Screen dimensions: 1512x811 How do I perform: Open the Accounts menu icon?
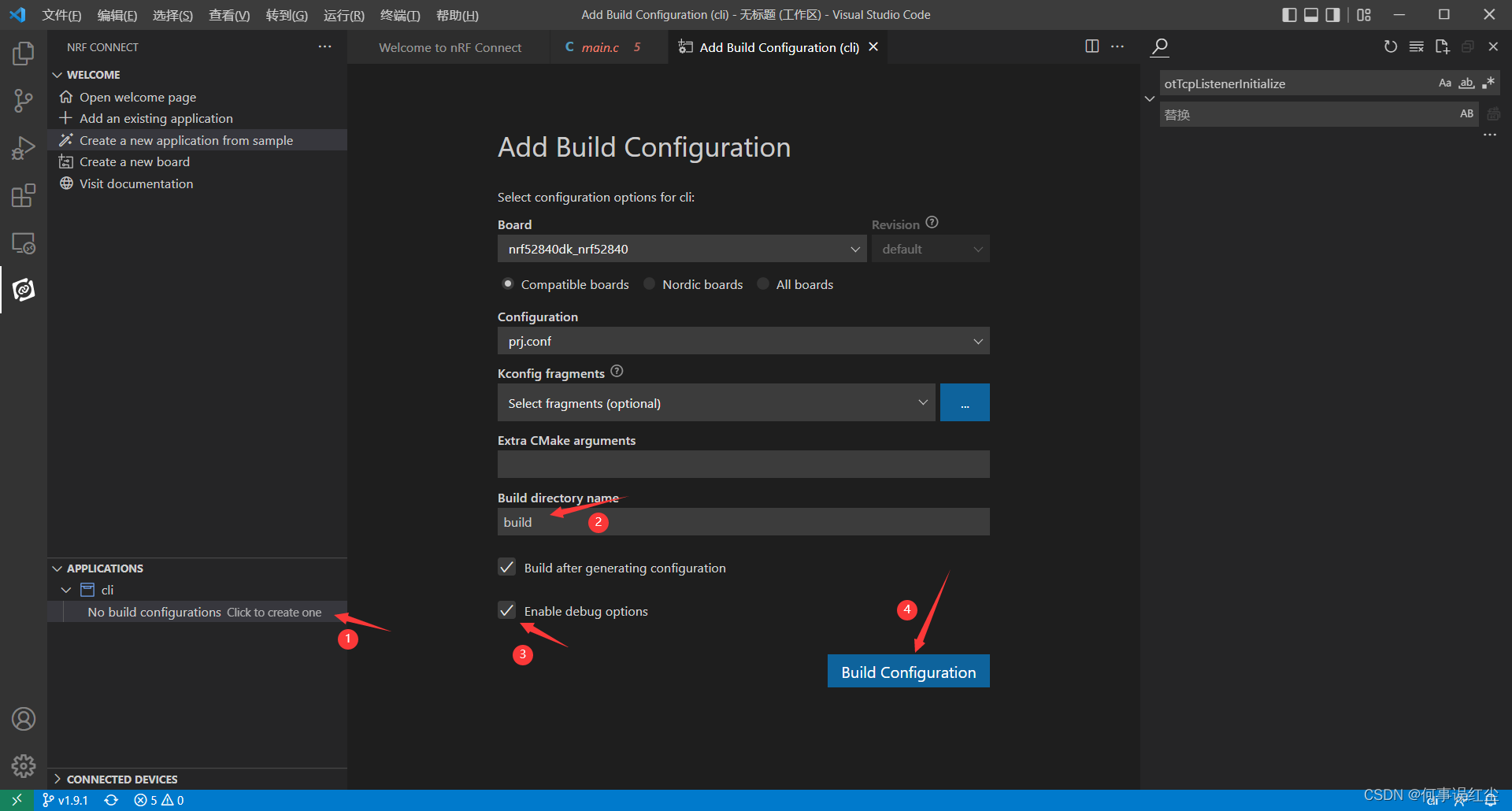point(24,719)
